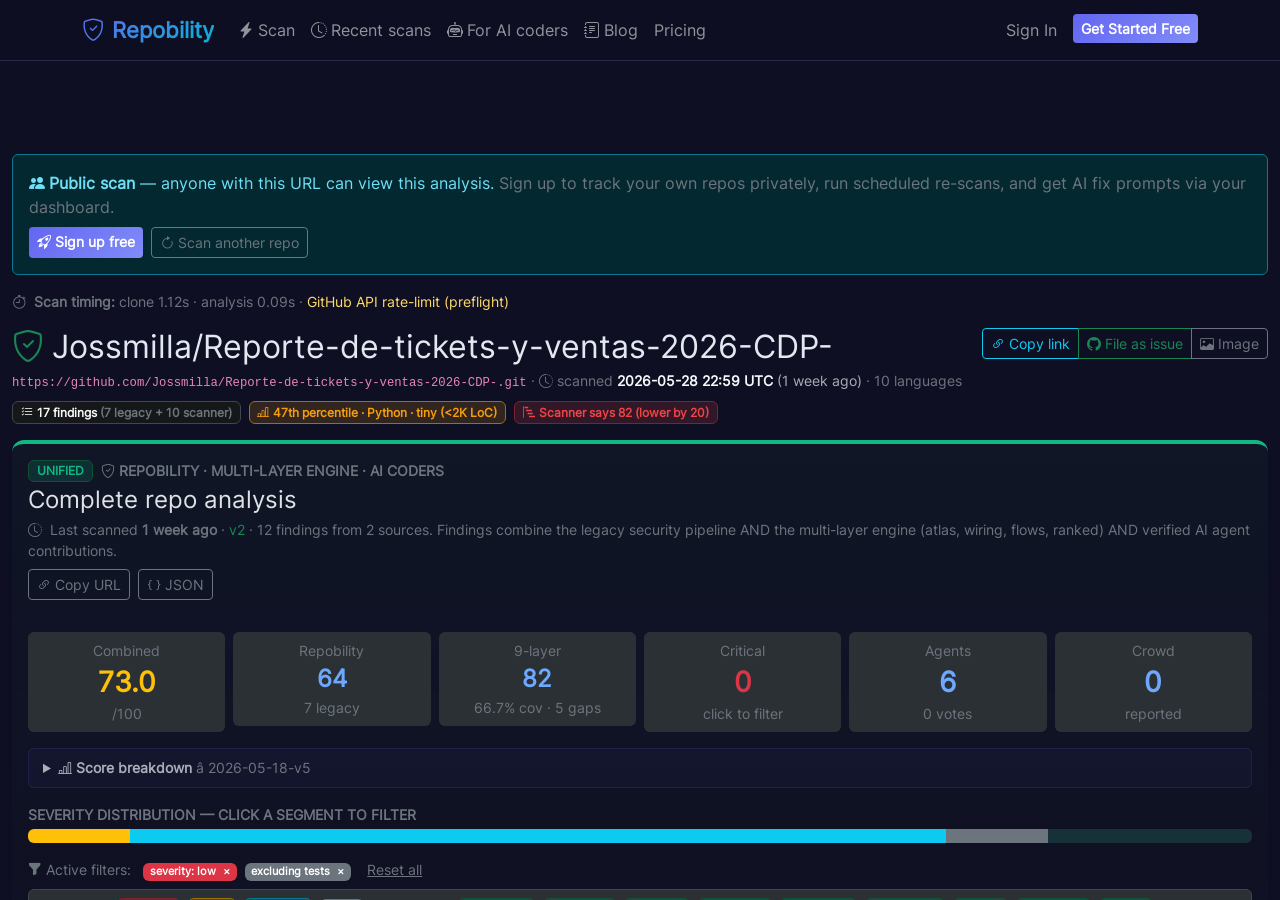Go to Recent scans
This screenshot has height=900, width=1280.
click(371, 30)
